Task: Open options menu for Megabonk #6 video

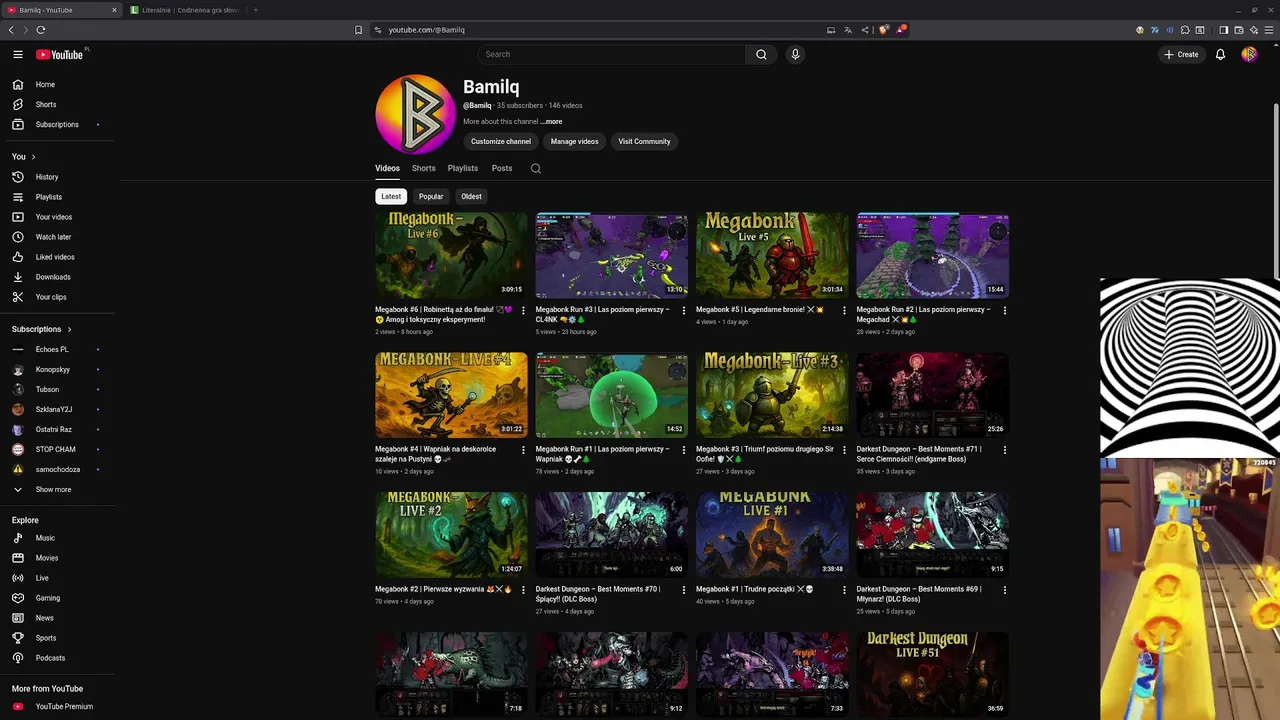Action: pos(523,310)
